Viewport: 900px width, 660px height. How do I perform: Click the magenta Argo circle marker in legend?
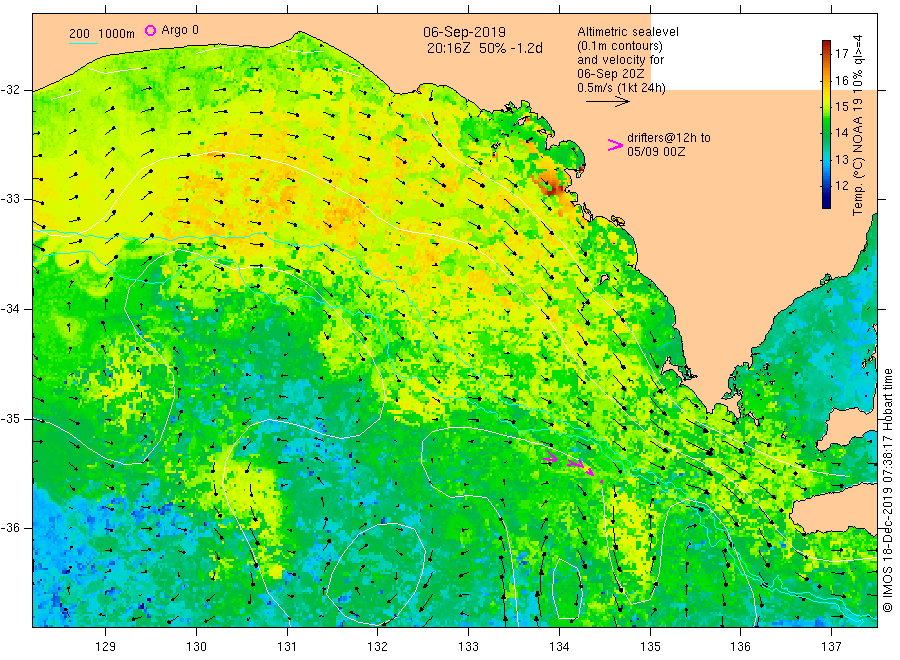tap(150, 30)
